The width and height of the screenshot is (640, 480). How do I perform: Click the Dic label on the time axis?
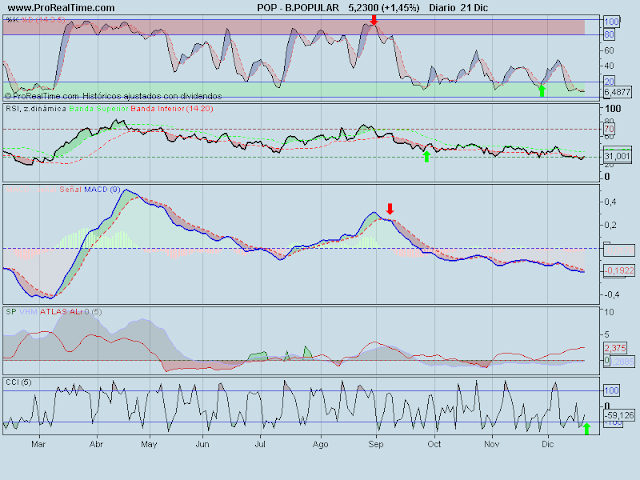pyautogui.click(x=547, y=444)
